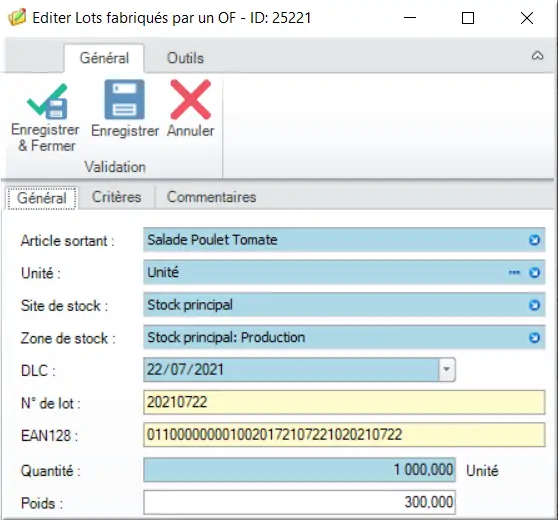Viewport: 558px width, 520px height.
Task: Click the red Annuler cross icon
Action: (191, 100)
